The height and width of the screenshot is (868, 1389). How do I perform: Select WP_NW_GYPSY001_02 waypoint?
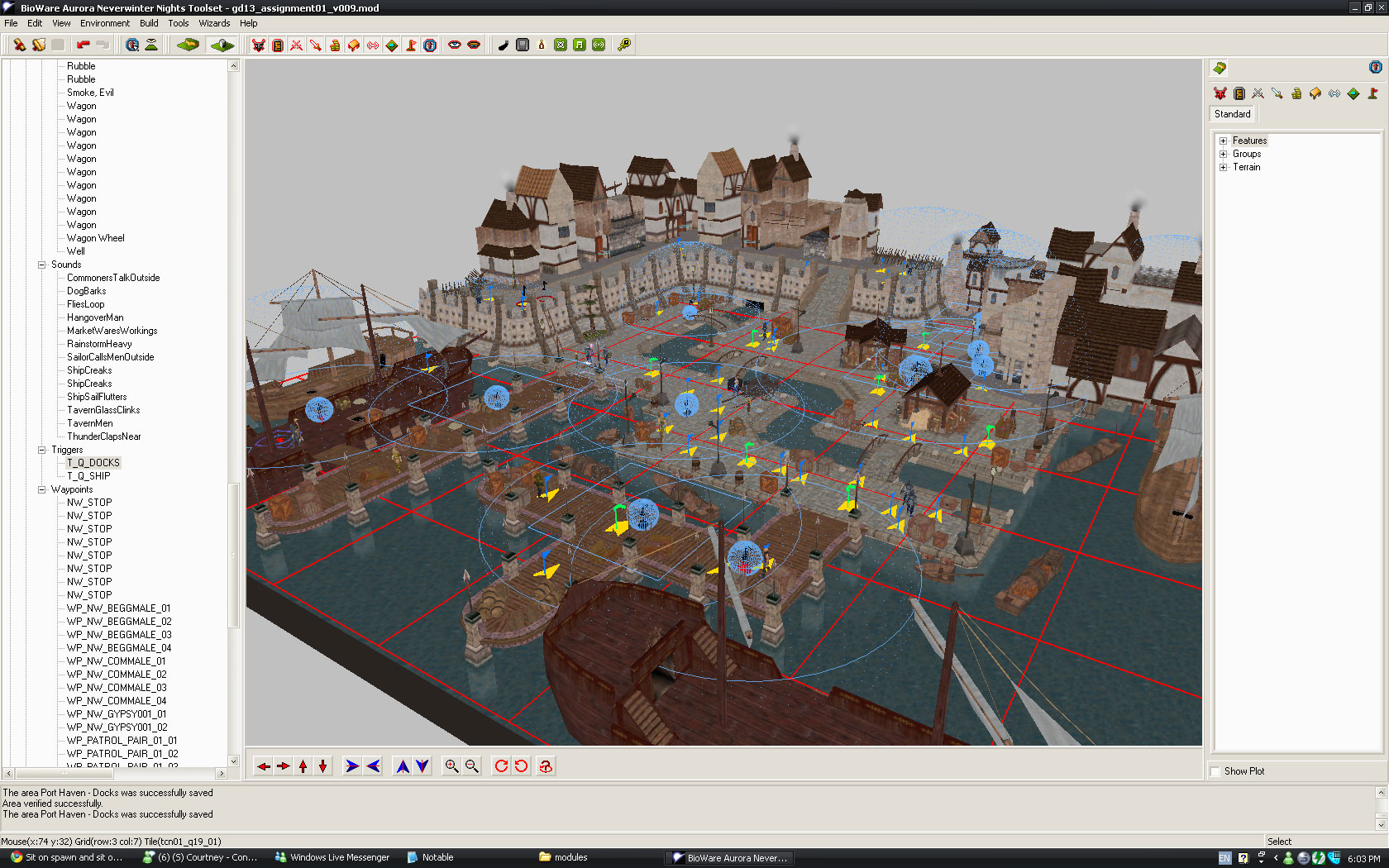(x=117, y=727)
